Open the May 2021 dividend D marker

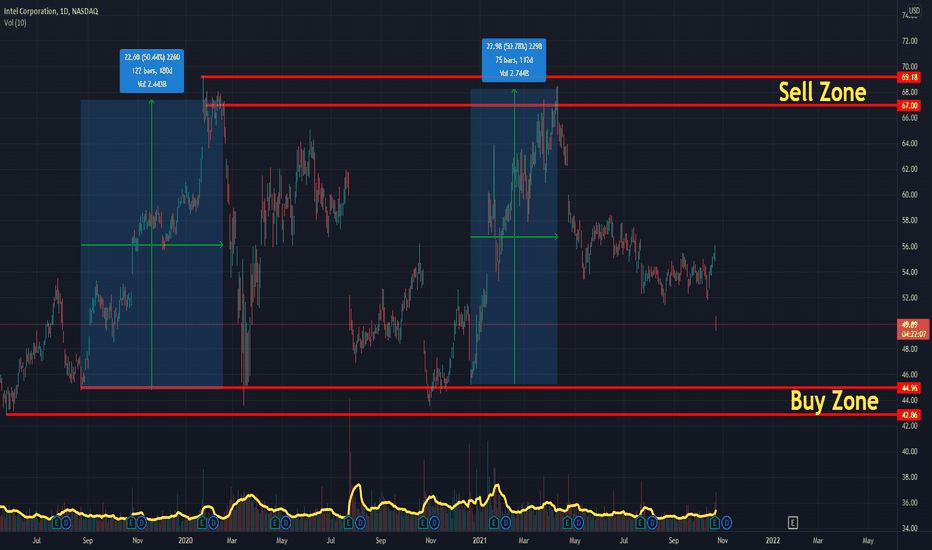[x=578, y=523]
